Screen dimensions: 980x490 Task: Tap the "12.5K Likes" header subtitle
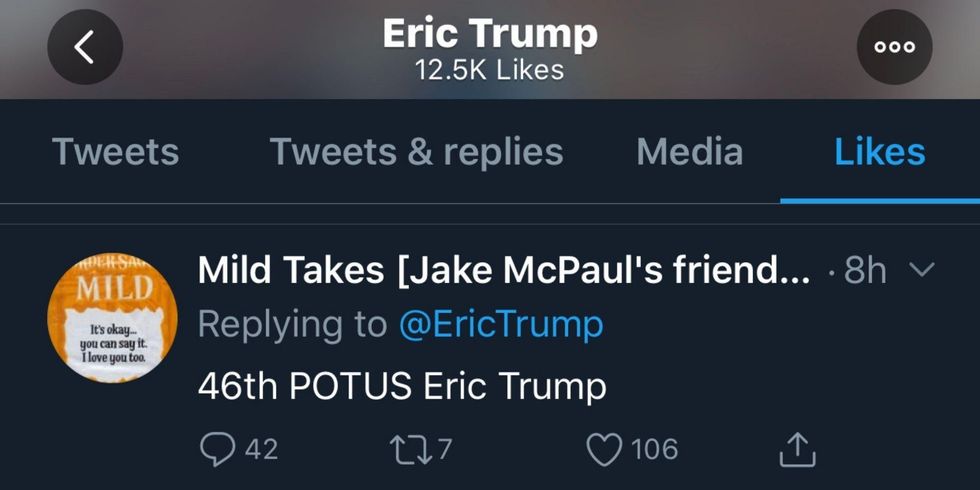(x=489, y=70)
